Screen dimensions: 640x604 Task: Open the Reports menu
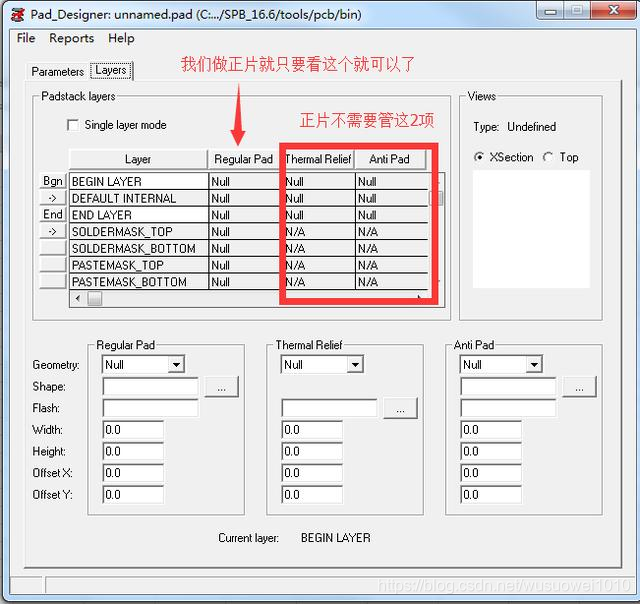click(71, 38)
